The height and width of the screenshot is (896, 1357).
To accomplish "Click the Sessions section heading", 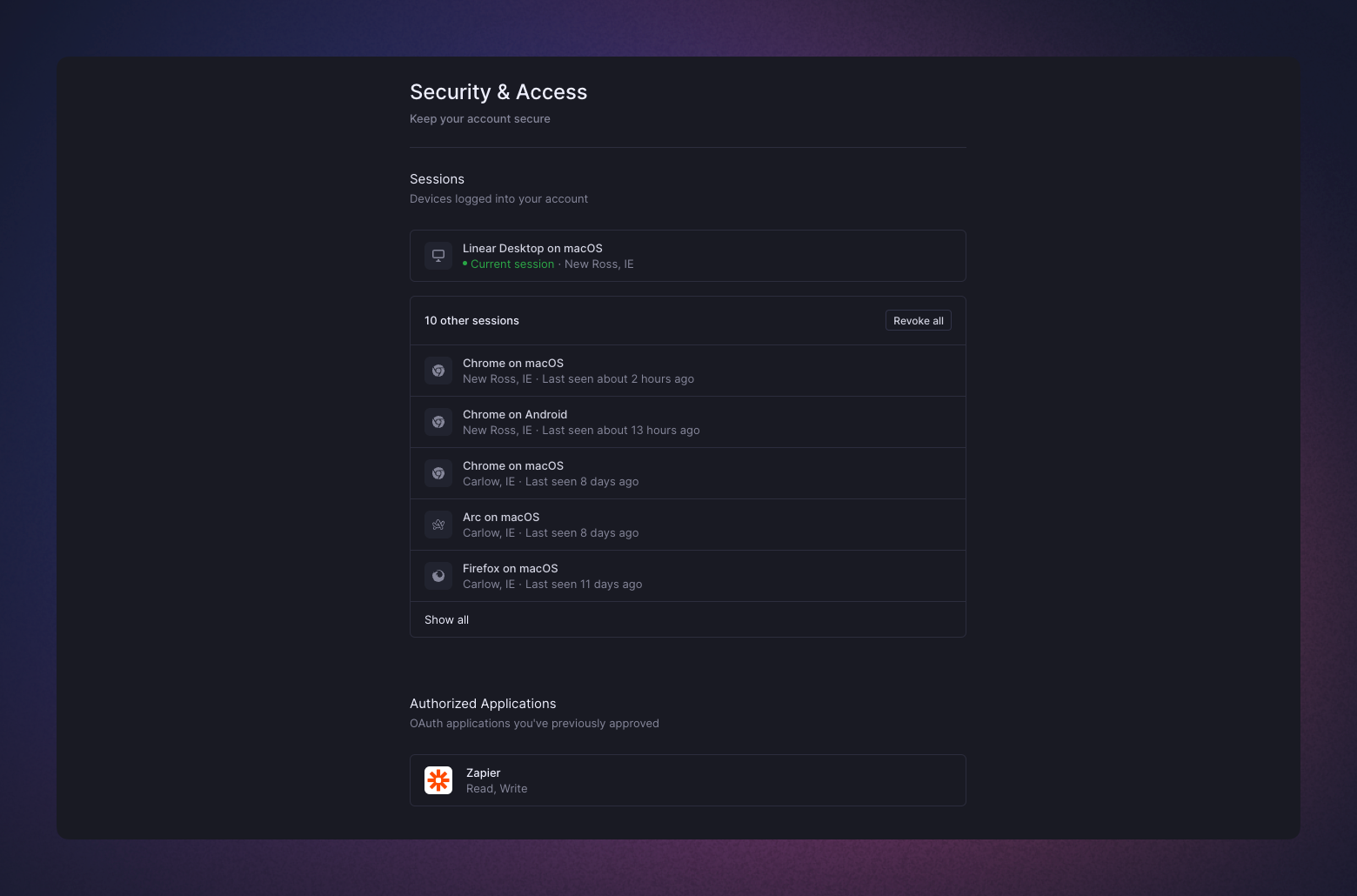I will 437,178.
